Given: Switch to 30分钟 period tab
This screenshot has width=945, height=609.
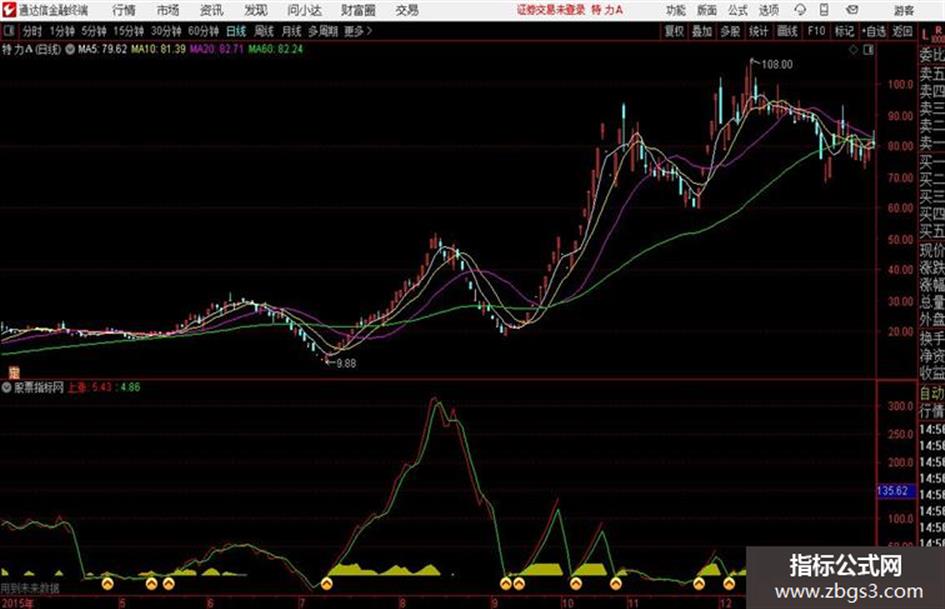Looking at the screenshot, I should coord(166,31).
